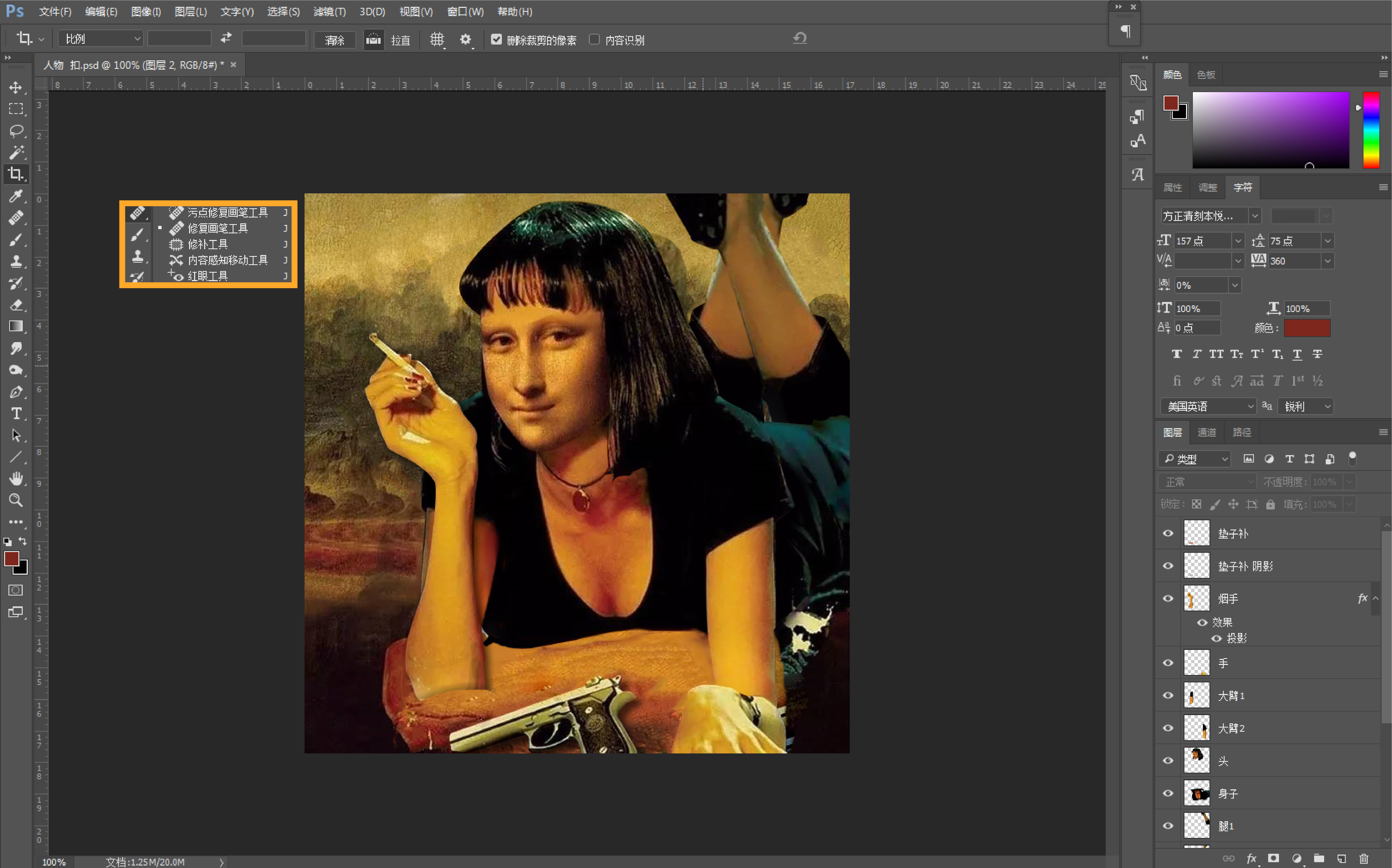Screen dimensions: 1392x868
Task: Select the Hand tool
Action: (16, 479)
